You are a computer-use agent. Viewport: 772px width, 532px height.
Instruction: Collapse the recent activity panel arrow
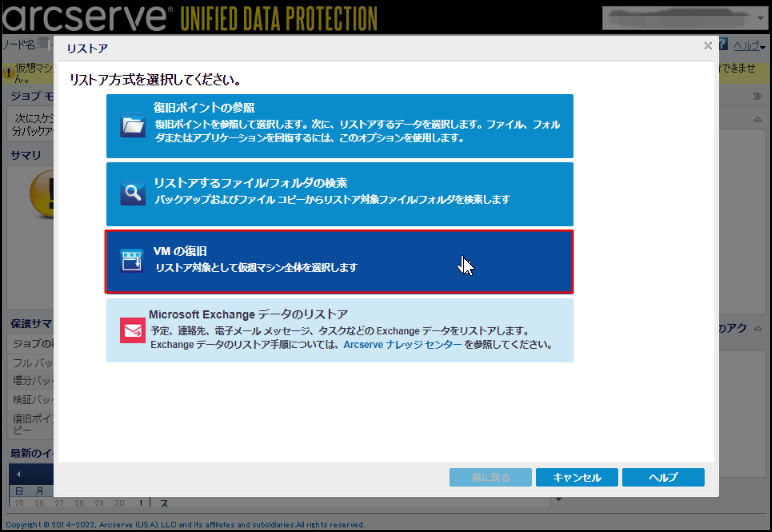pos(758,328)
